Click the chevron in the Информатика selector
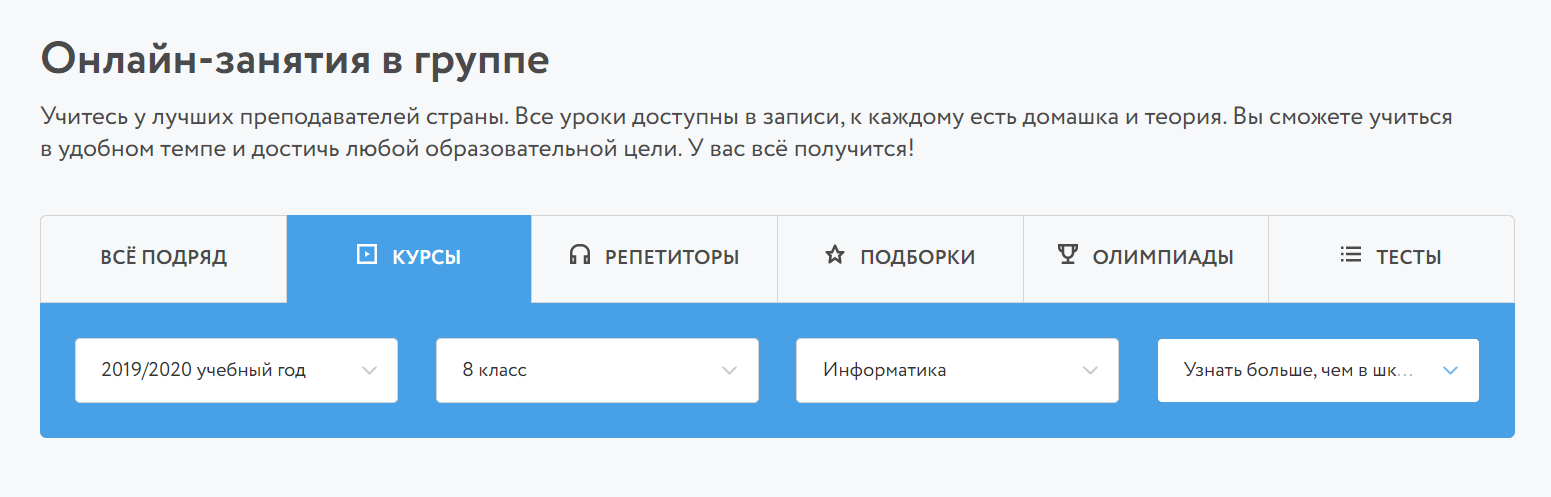 tap(1090, 371)
